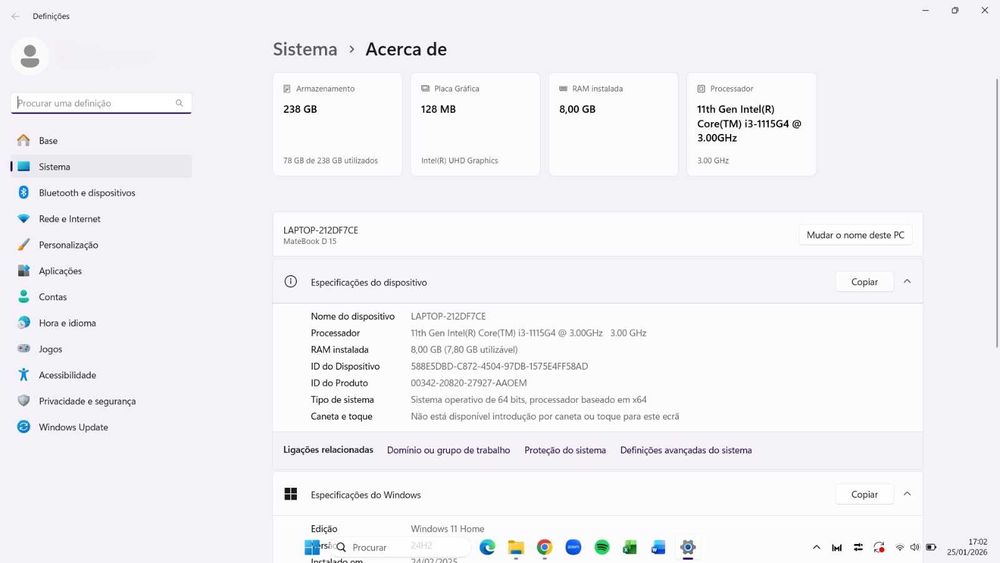Click the Settings gear icon on the taskbar
Image resolution: width=1000 pixels, height=563 pixels.
688,547
